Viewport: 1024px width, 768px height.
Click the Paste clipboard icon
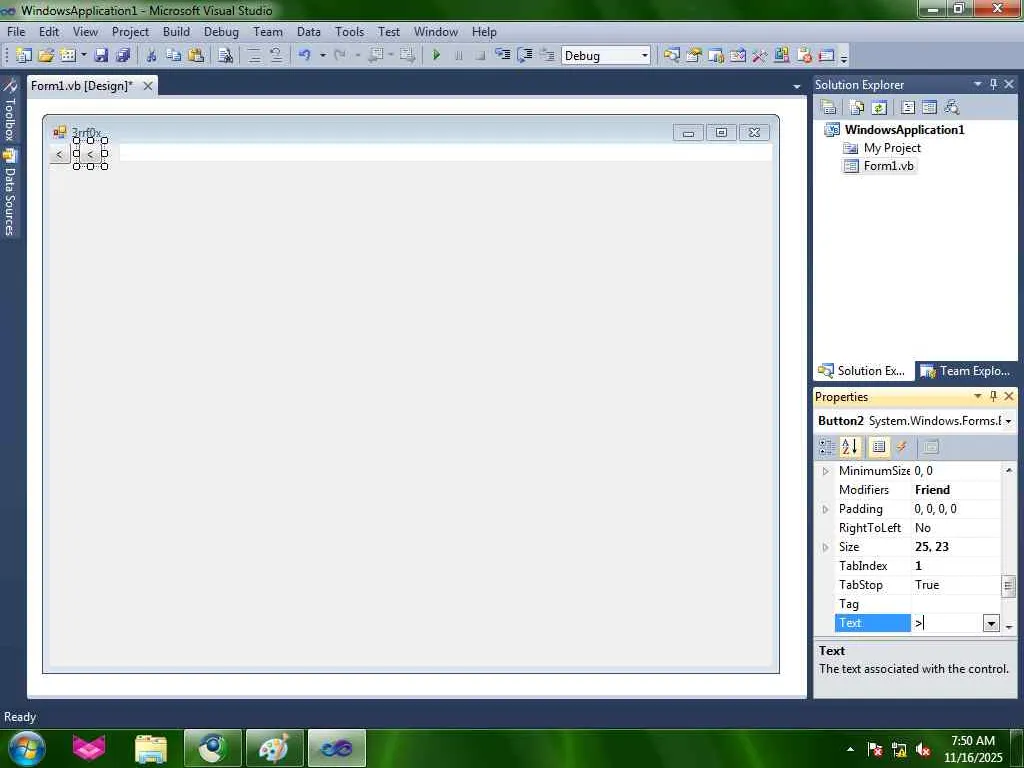195,56
